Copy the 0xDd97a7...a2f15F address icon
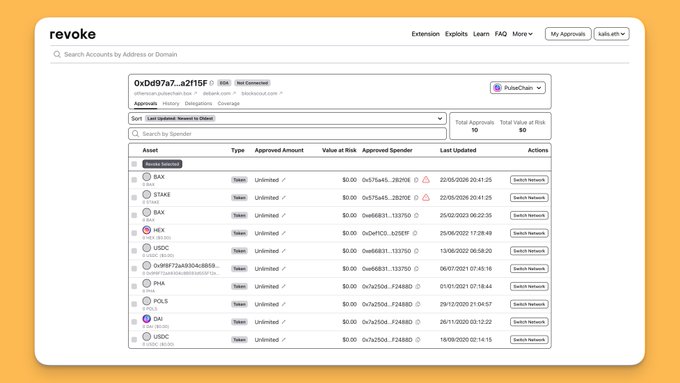 point(212,83)
